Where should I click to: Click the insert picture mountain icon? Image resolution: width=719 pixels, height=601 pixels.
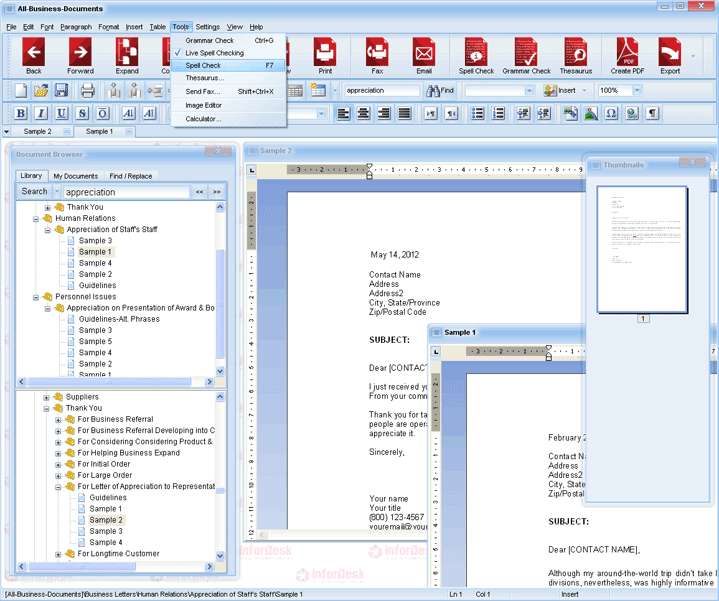[x=591, y=113]
